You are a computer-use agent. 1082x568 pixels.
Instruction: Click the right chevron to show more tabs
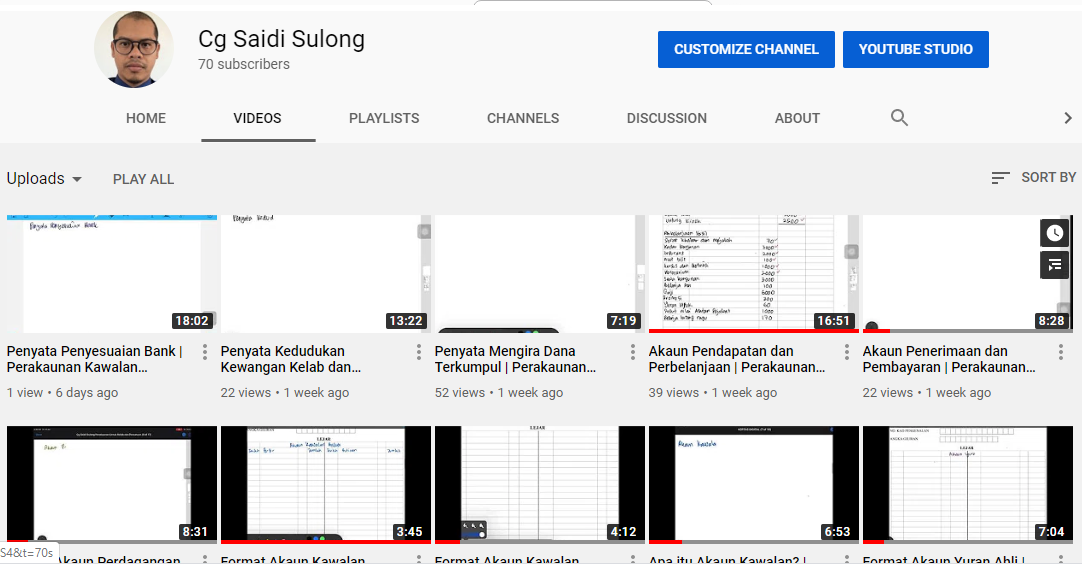(1068, 118)
